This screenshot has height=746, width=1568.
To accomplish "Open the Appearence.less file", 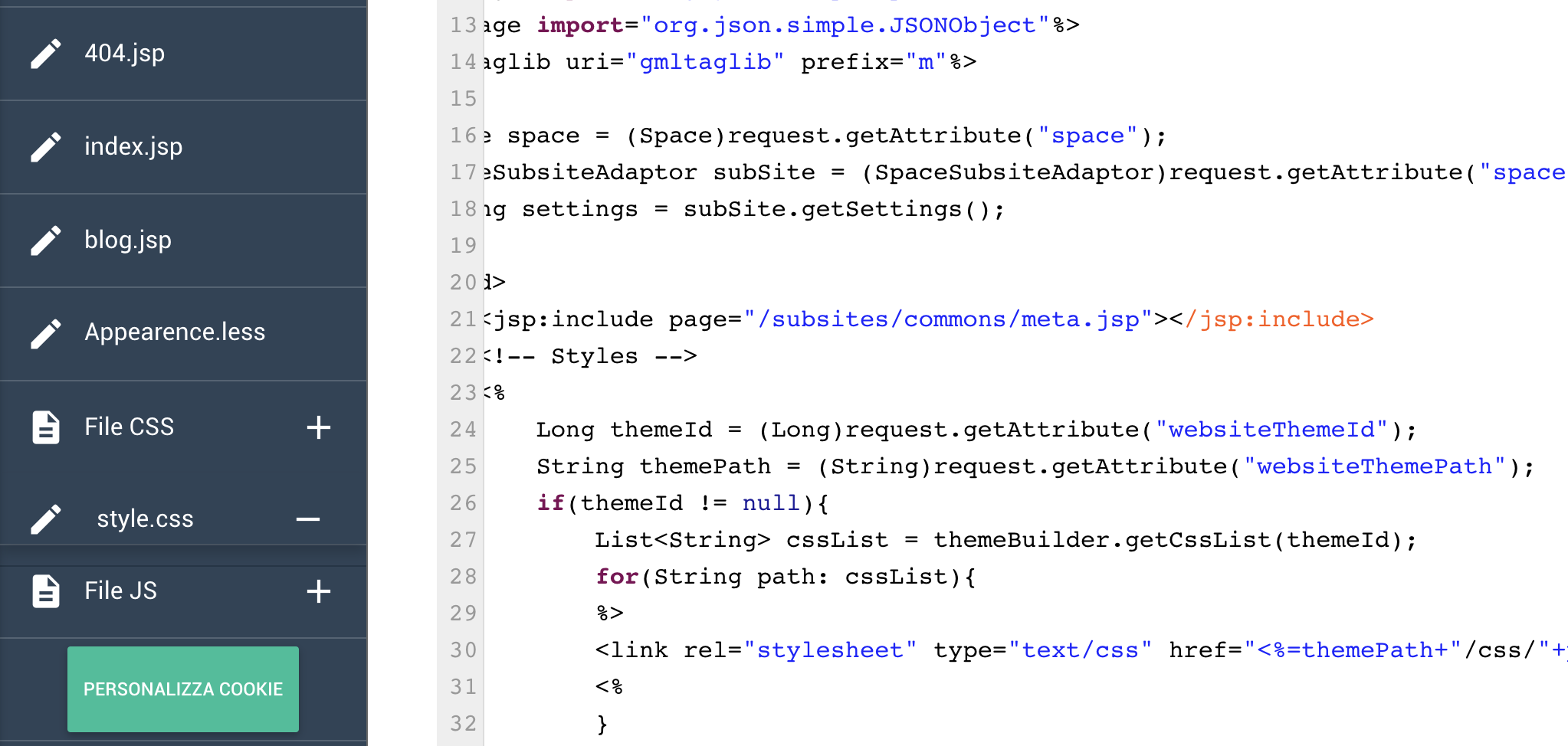I will 175,332.
